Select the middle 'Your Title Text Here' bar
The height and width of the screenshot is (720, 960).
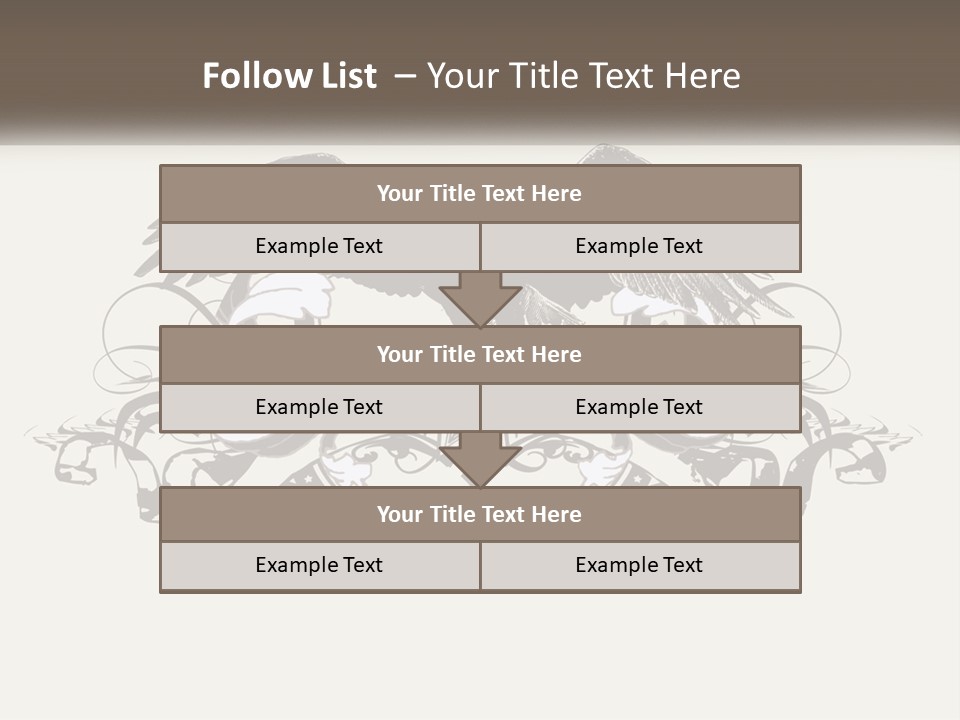click(480, 355)
